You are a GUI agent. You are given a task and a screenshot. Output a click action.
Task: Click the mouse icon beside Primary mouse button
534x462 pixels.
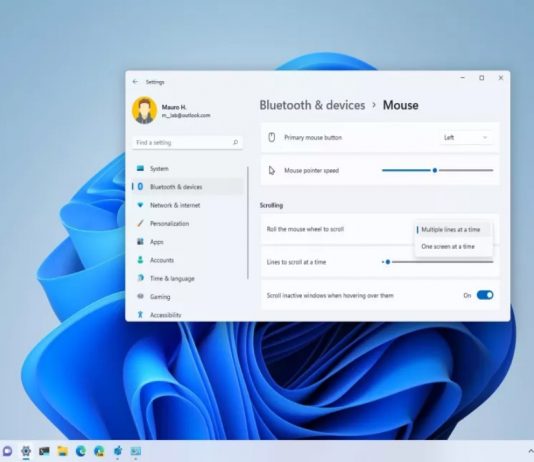click(271, 137)
